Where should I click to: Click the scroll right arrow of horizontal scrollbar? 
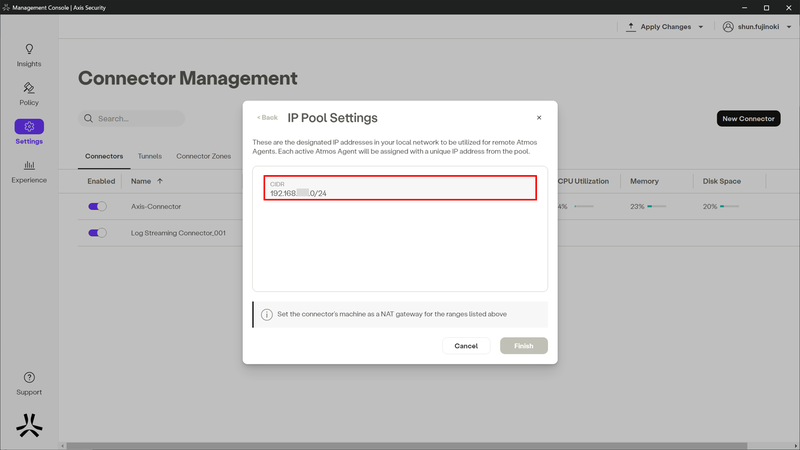tap(796, 446)
